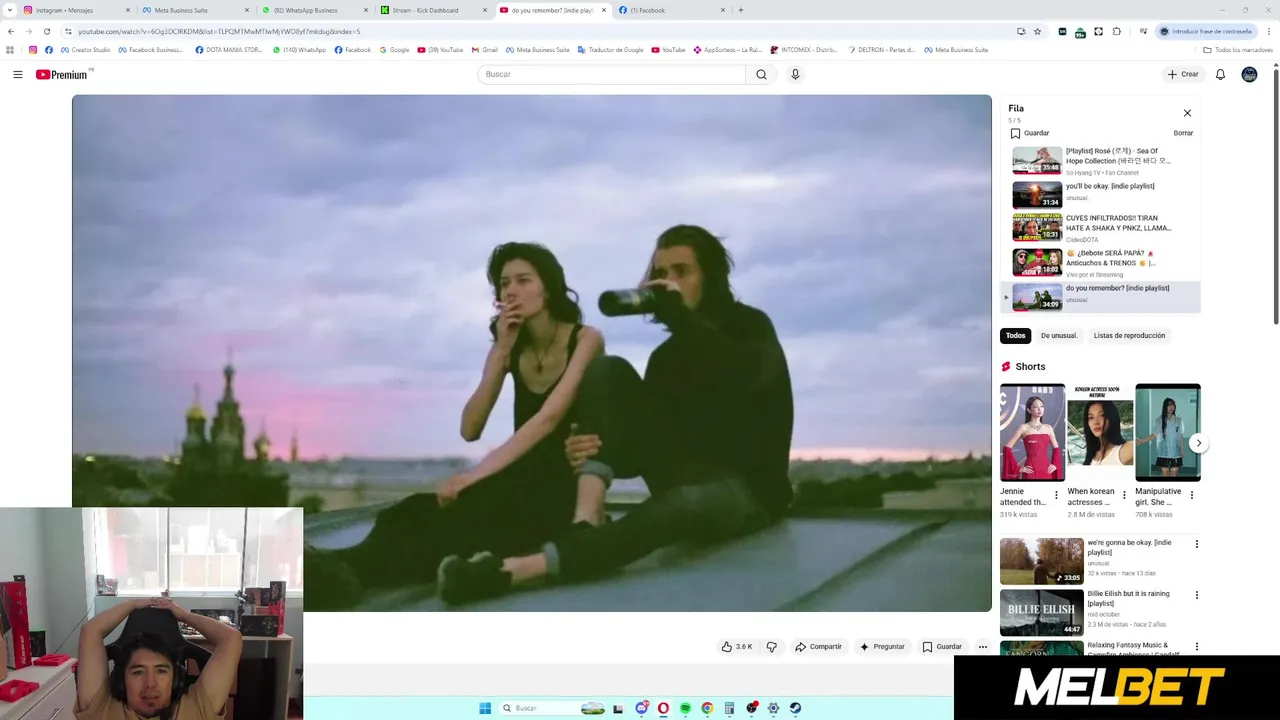The width and height of the screenshot is (1280, 720).
Task: Play 'you'll be okay' queue item
Action: tap(1100, 194)
